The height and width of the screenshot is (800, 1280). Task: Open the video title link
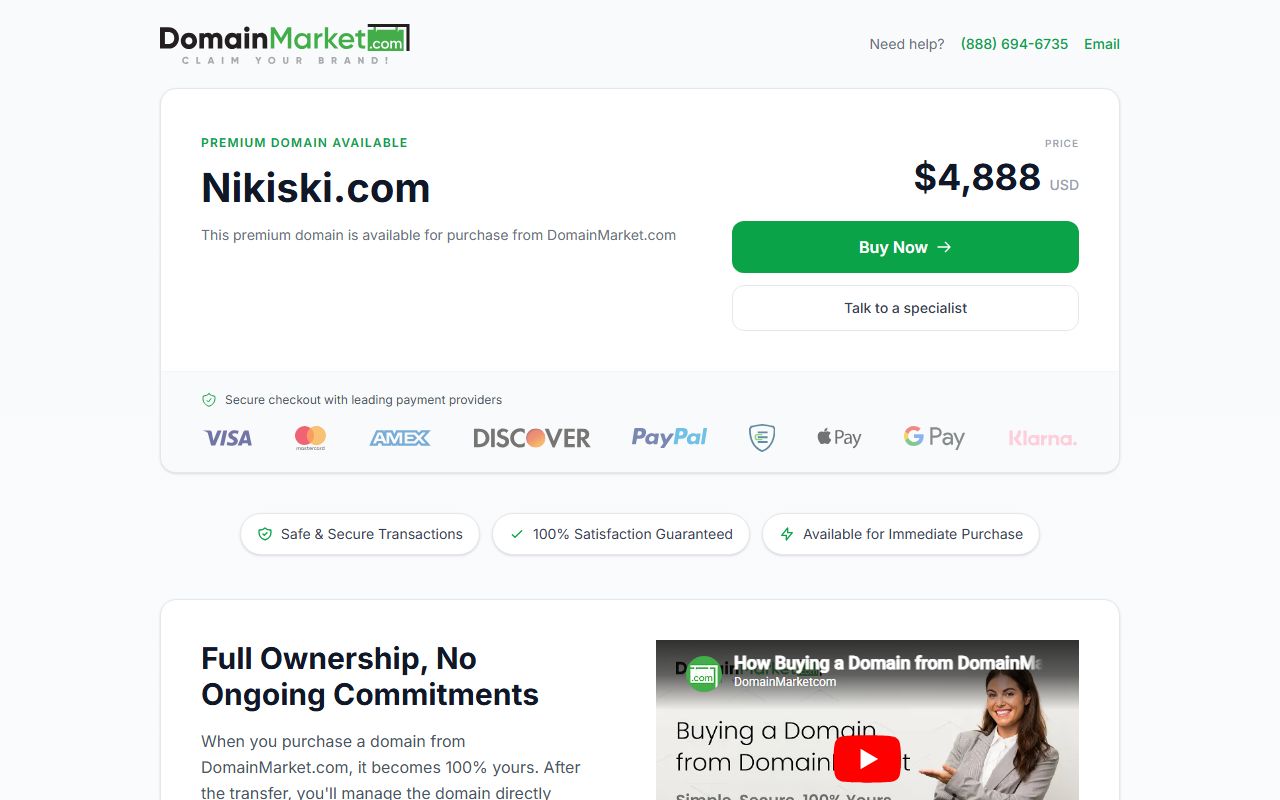(887, 663)
